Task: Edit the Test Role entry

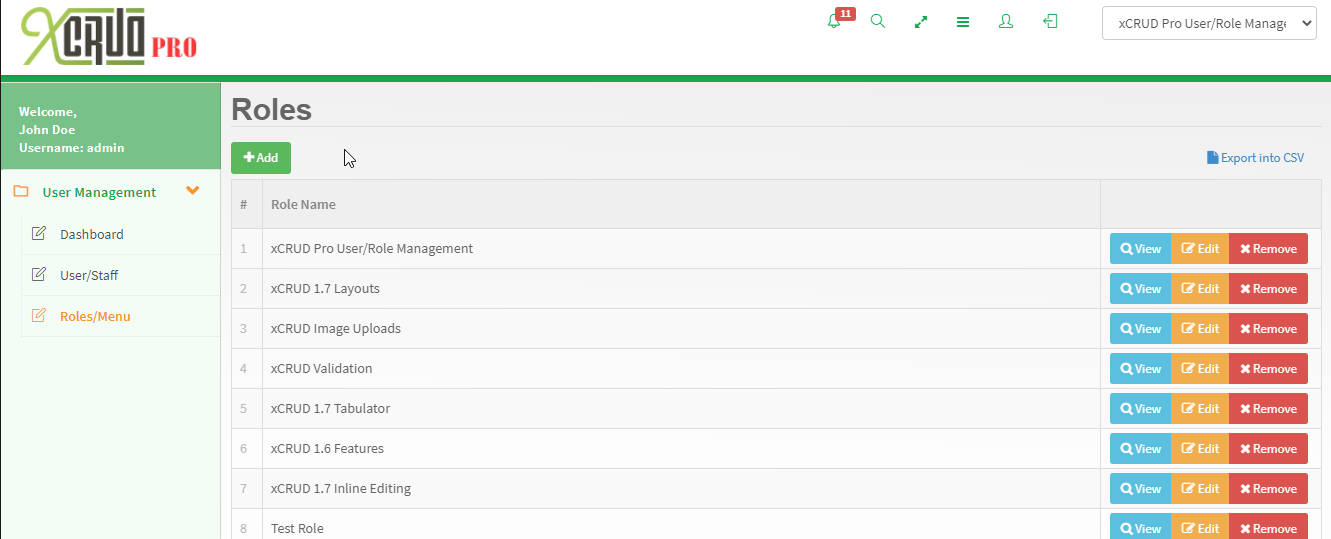Action: pyautogui.click(x=1200, y=528)
